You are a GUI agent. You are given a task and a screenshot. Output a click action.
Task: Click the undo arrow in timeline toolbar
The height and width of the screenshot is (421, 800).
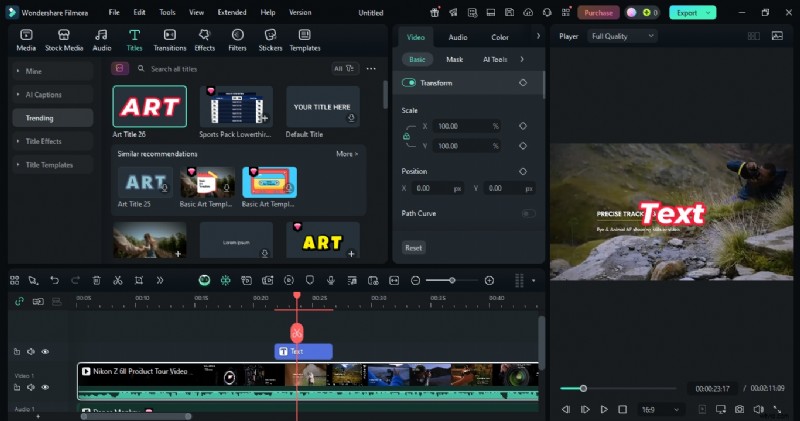[54, 280]
